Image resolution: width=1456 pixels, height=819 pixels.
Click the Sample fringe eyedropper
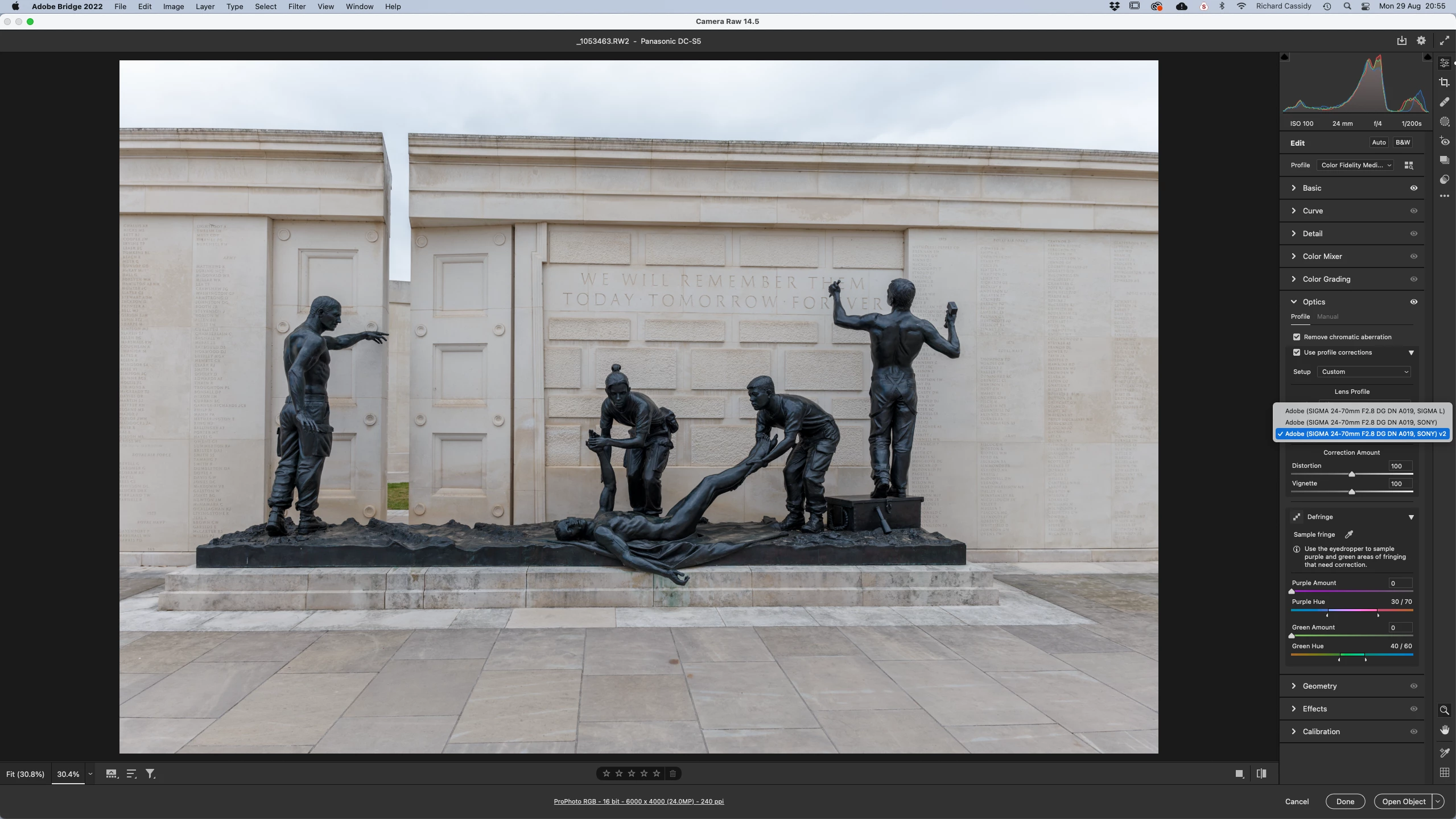click(x=1348, y=534)
